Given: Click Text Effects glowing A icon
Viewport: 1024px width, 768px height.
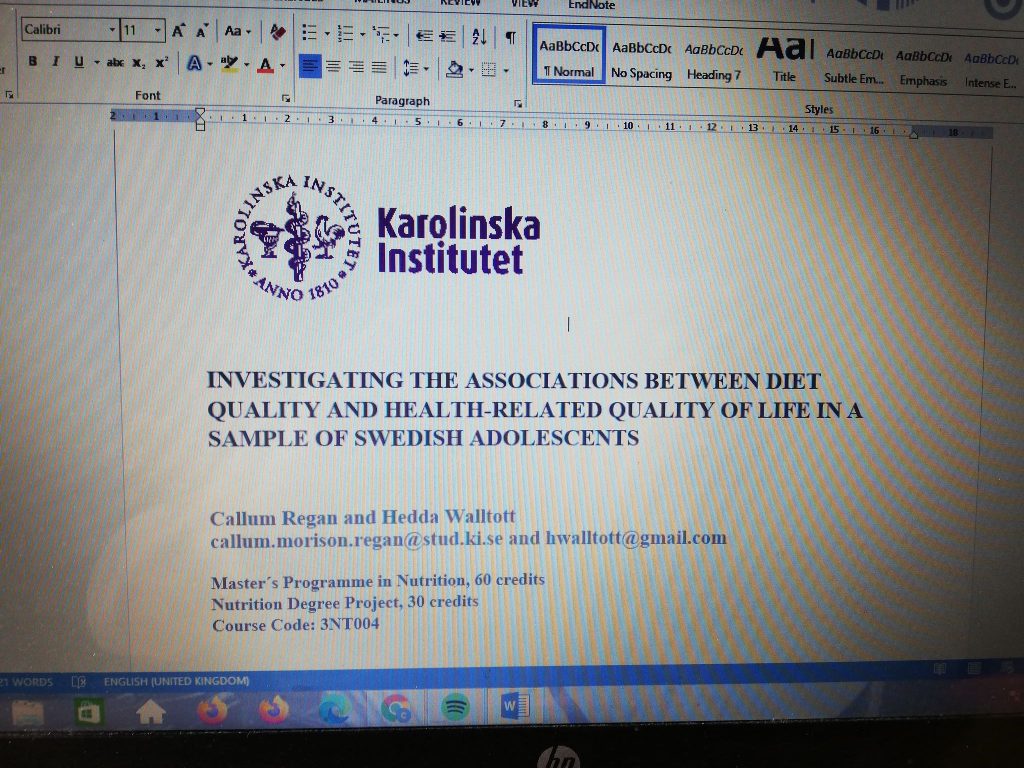Looking at the screenshot, I should point(194,63).
